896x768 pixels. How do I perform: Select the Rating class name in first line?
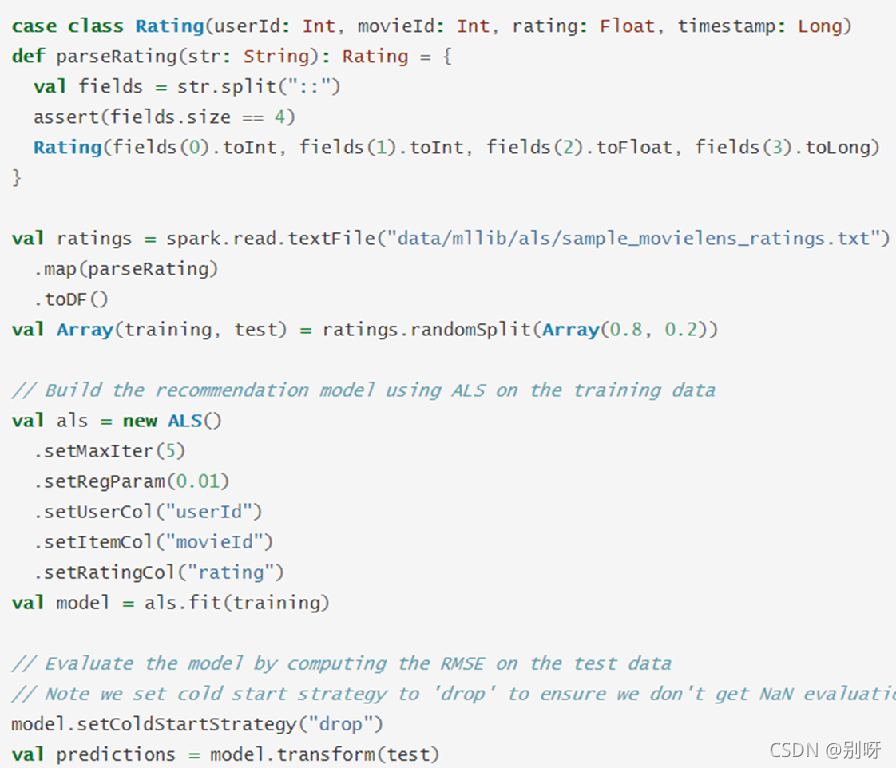point(170,26)
